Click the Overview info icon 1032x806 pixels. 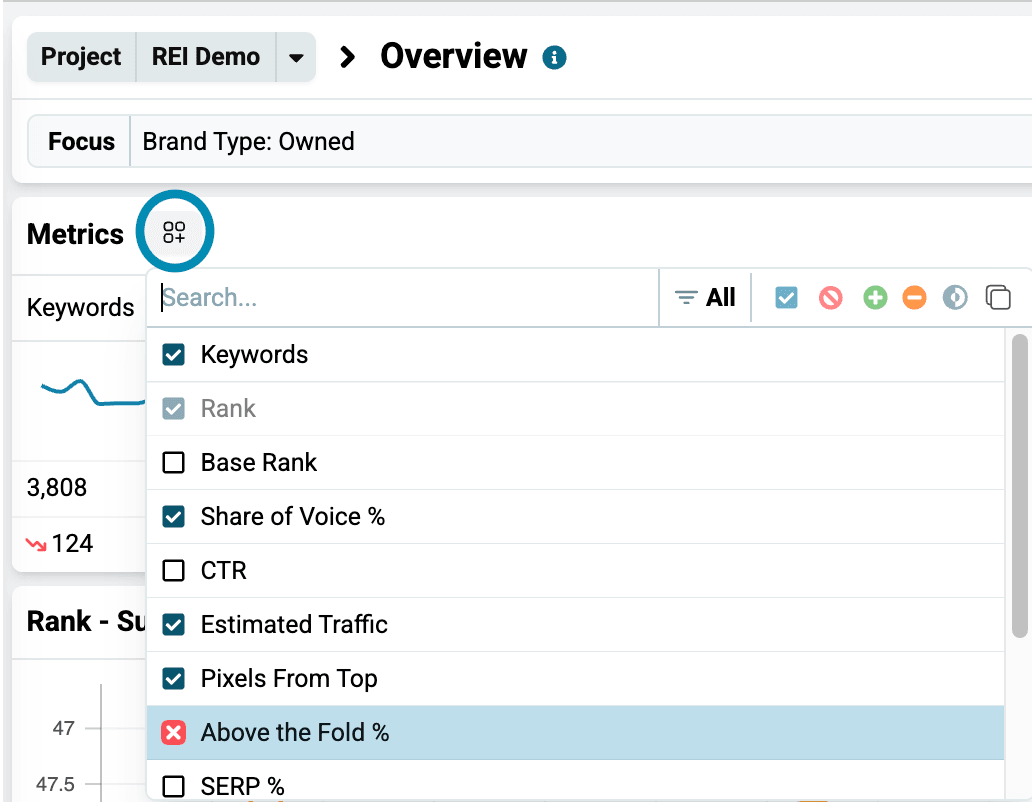[x=554, y=57]
